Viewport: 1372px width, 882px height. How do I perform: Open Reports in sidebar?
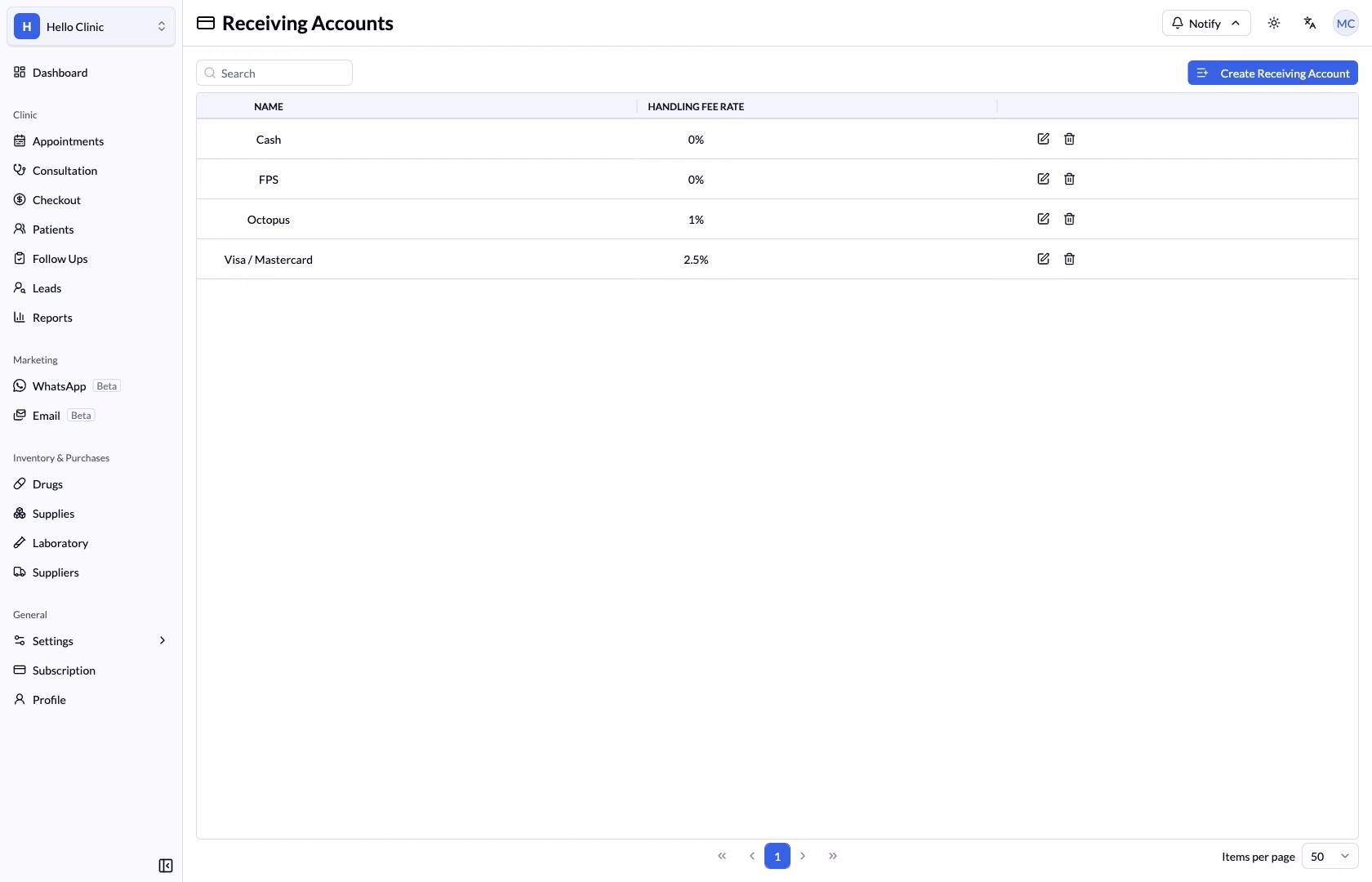pyautogui.click(x=91, y=317)
